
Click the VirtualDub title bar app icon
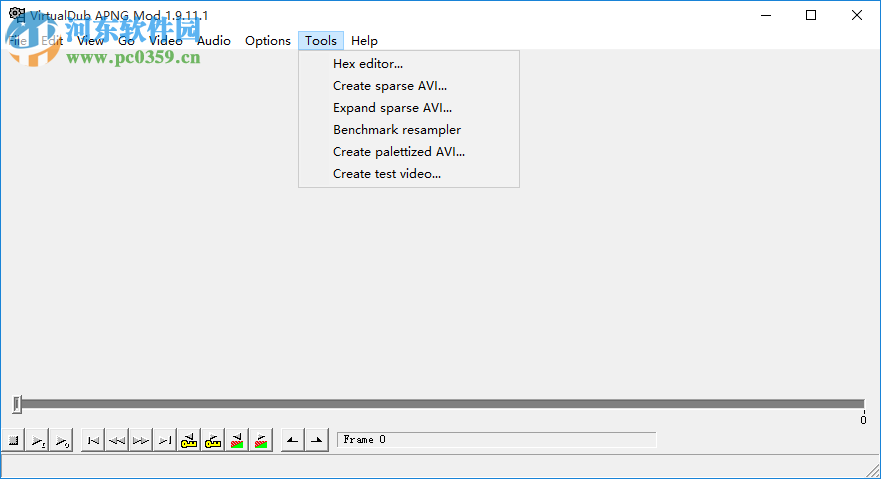coord(16,15)
